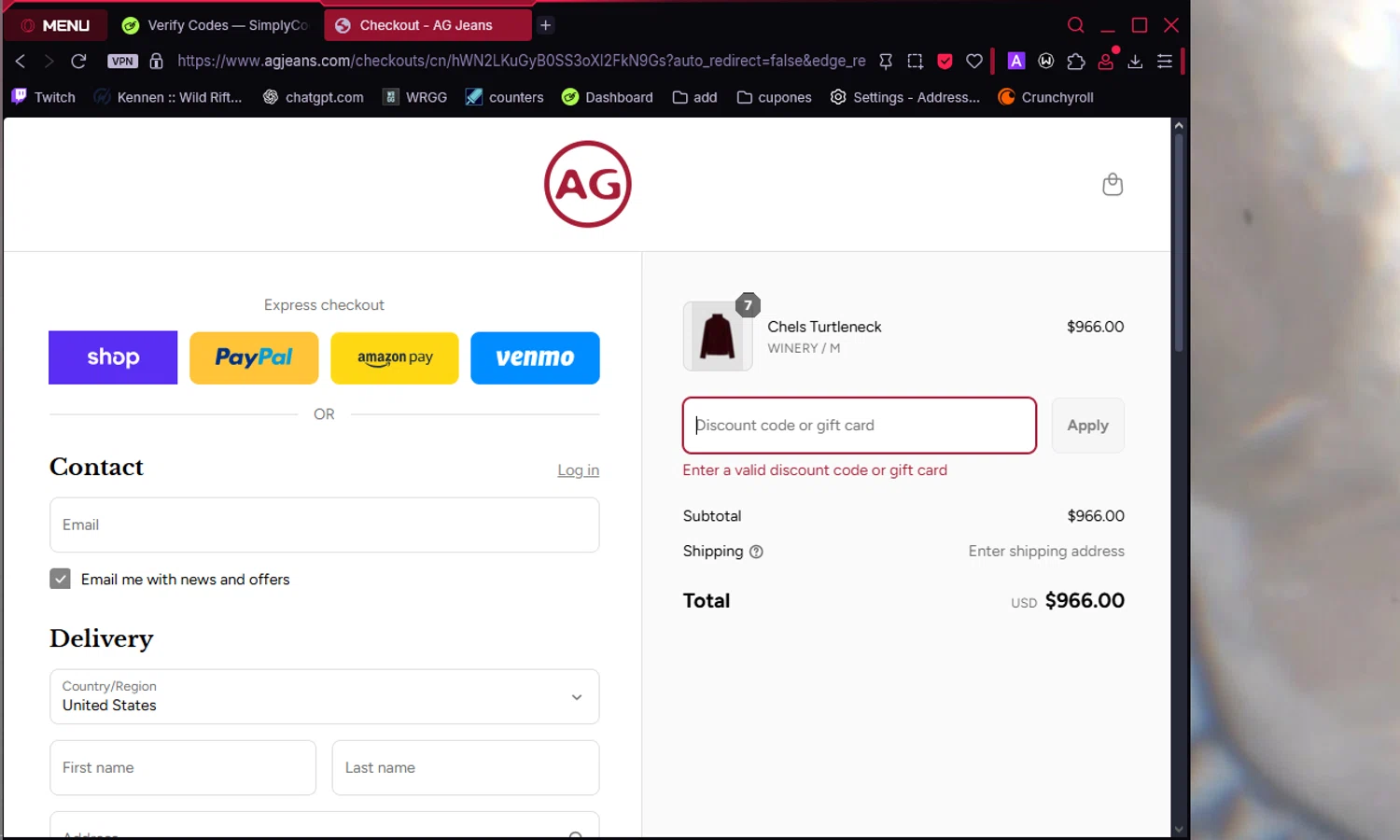Open the Downloads icon
Image resolution: width=1400 pixels, height=840 pixels.
[1135, 61]
